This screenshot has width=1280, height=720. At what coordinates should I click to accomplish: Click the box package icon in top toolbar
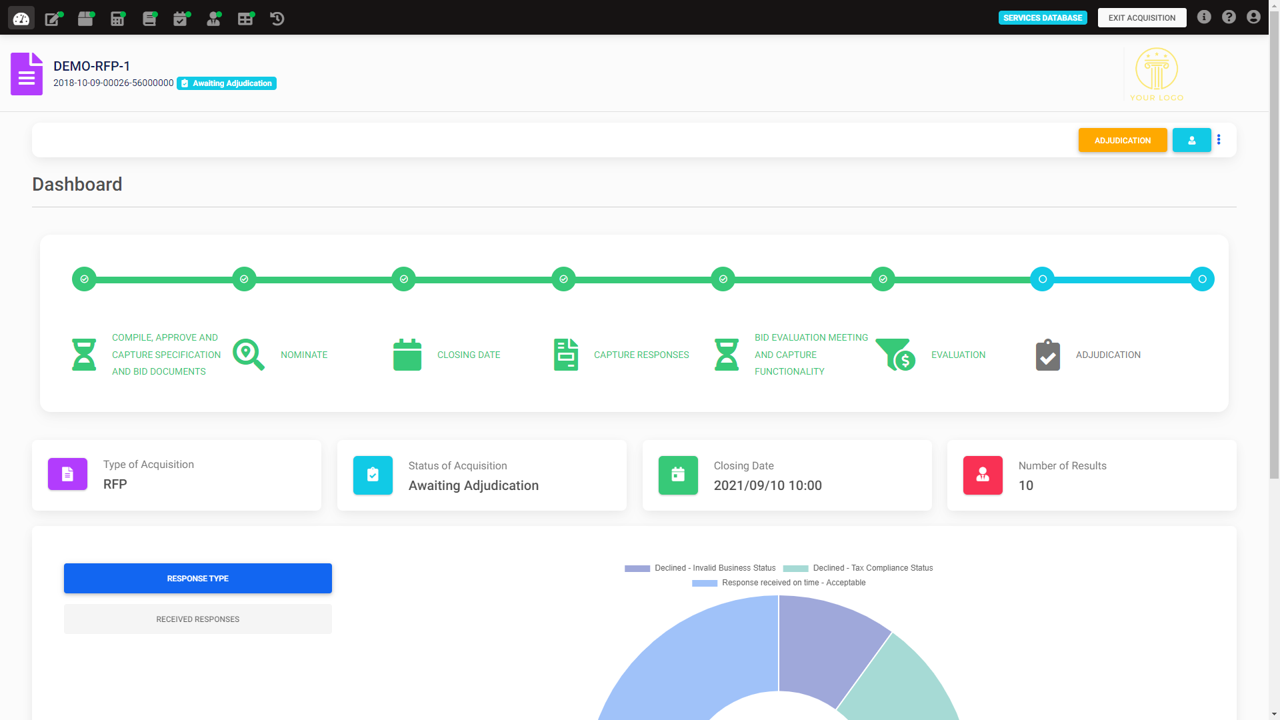click(85, 18)
